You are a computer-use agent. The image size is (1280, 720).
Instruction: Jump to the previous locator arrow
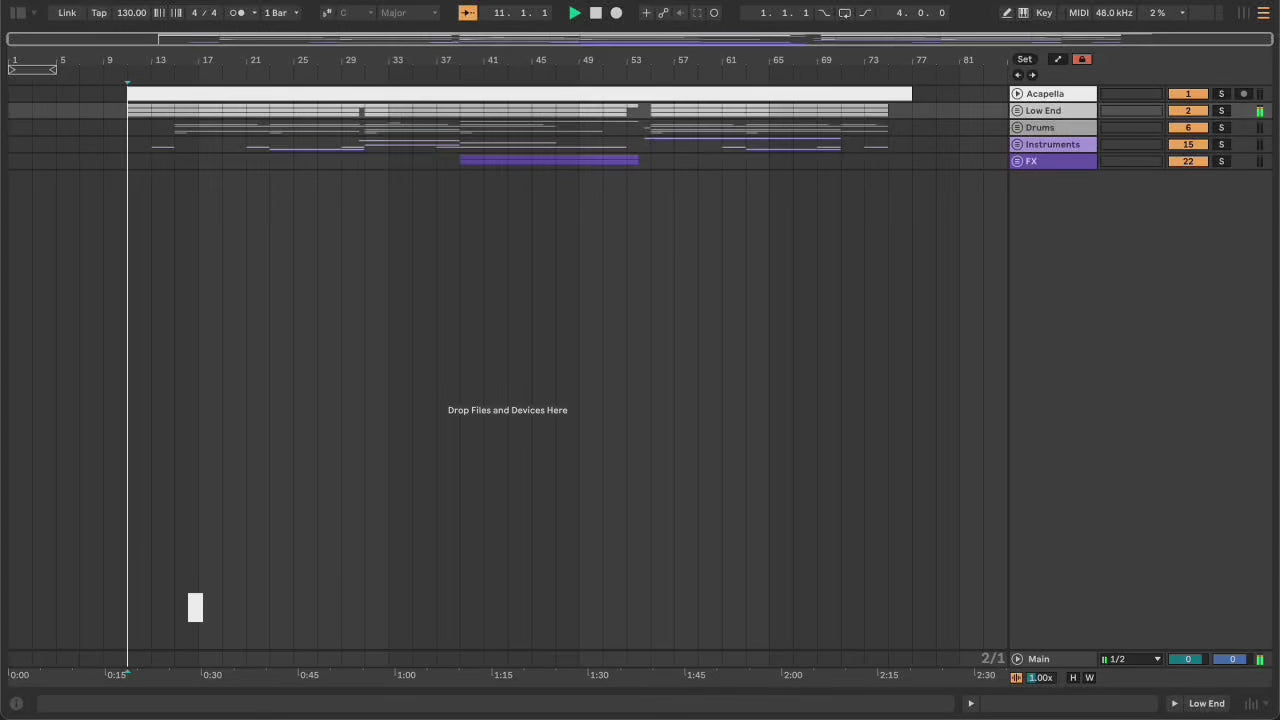coord(1018,75)
